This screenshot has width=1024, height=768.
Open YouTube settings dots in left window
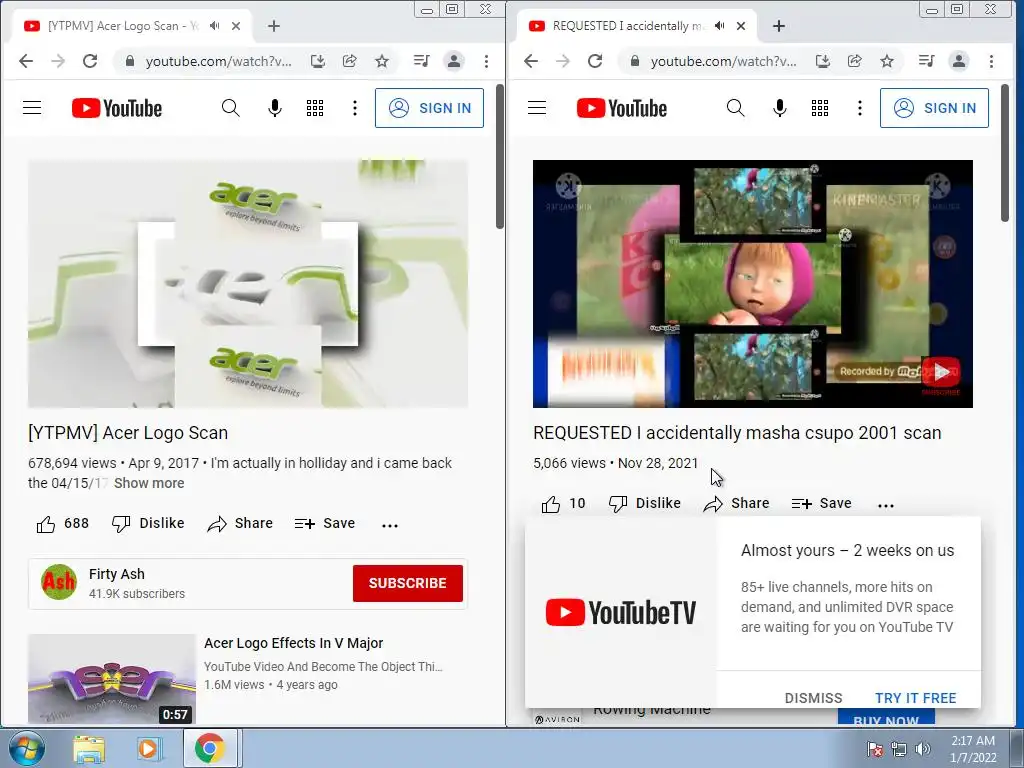click(x=355, y=108)
